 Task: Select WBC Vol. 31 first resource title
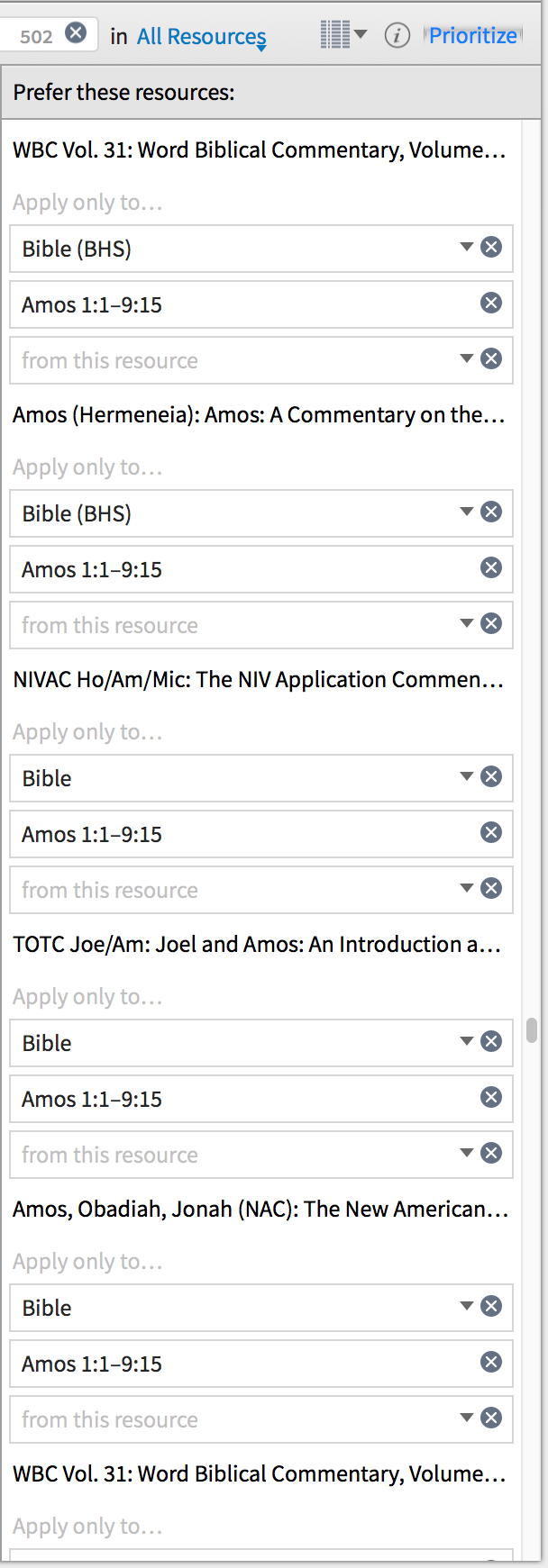click(x=260, y=150)
